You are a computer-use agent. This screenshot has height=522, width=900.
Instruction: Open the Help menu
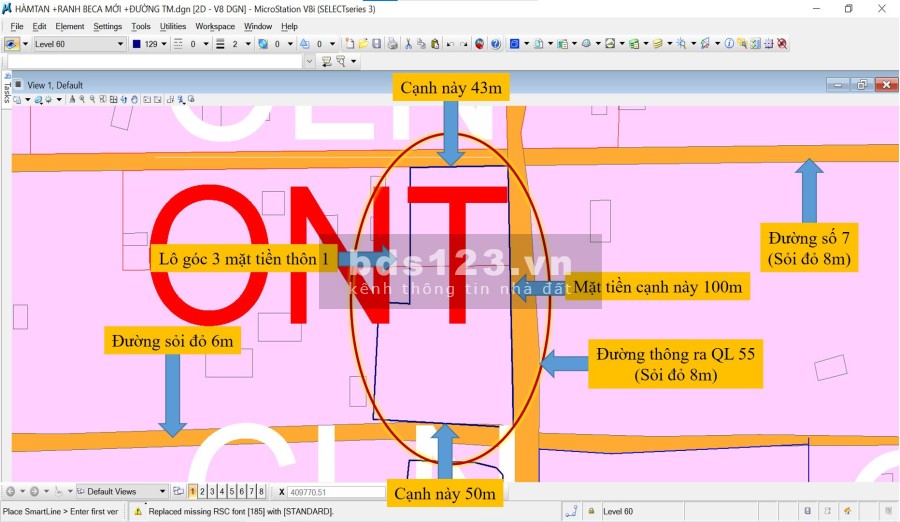click(289, 26)
